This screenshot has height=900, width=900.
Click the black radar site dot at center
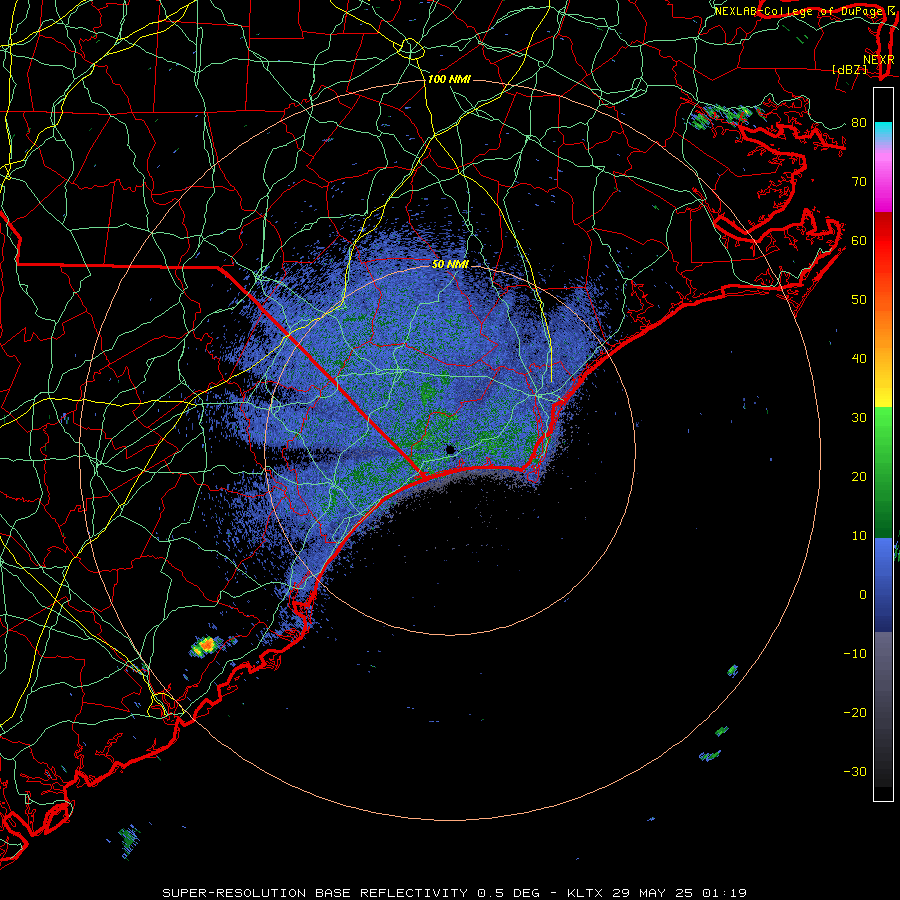pos(450,450)
